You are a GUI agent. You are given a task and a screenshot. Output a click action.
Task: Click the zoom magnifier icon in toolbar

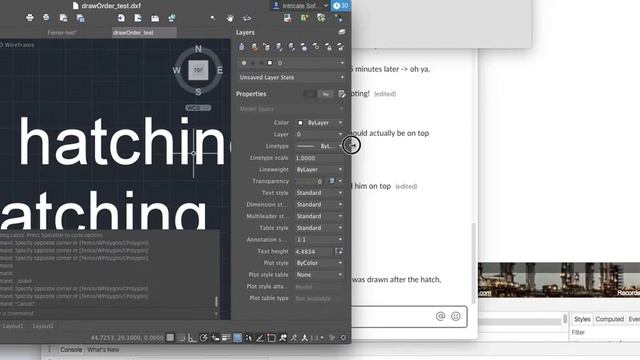[213, 18]
